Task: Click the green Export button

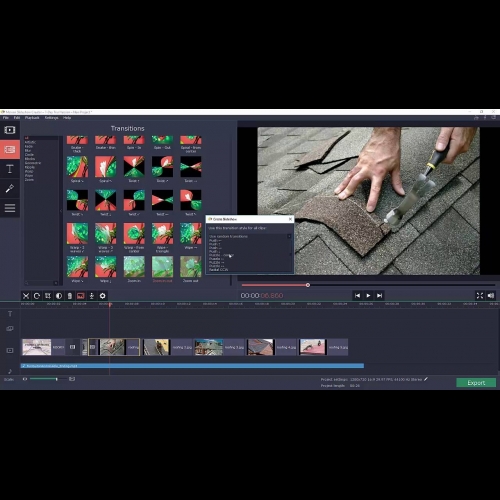Action: (x=476, y=383)
